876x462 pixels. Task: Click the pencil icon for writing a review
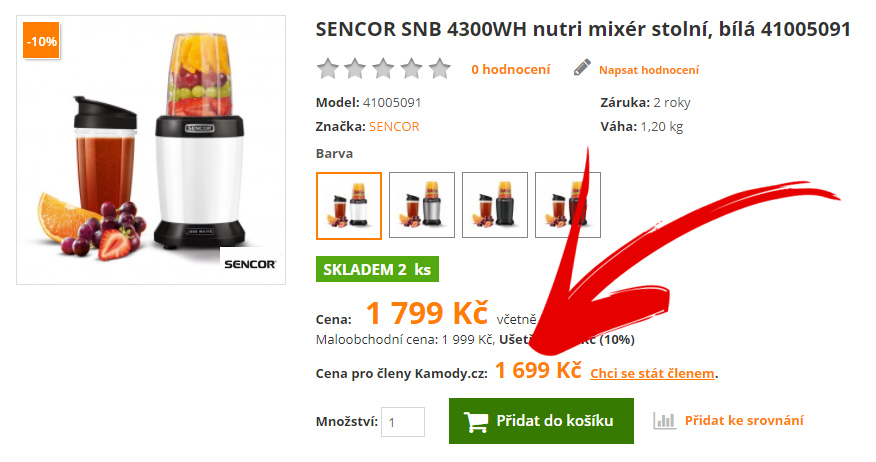[x=582, y=68]
